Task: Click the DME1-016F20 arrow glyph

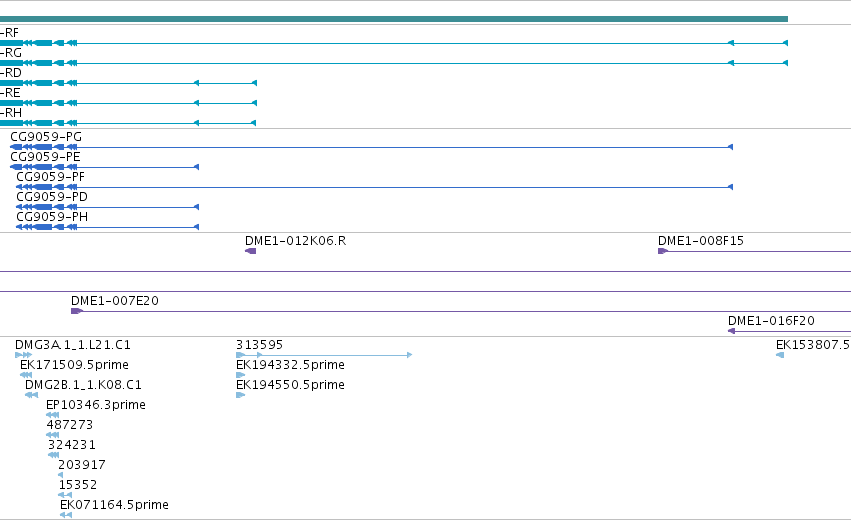Action: coord(732,331)
